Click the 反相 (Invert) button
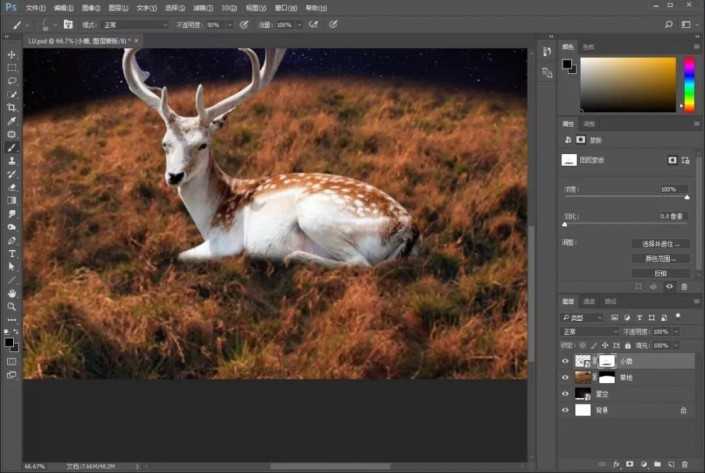 [661, 272]
